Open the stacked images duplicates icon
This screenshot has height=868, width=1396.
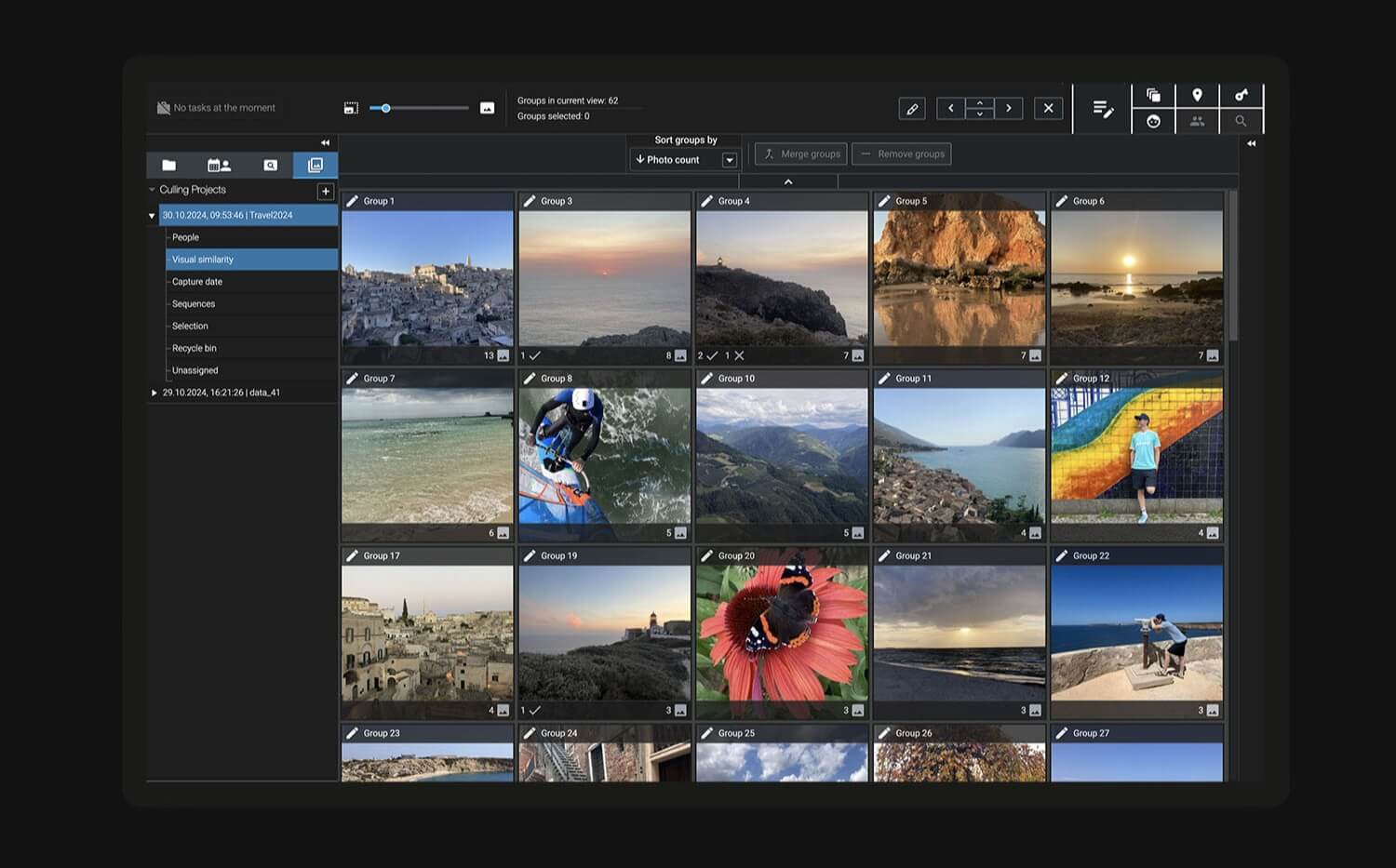click(1153, 95)
